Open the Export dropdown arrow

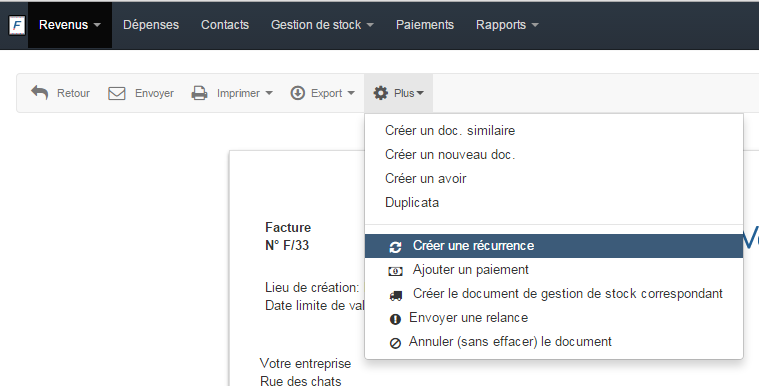point(351,93)
